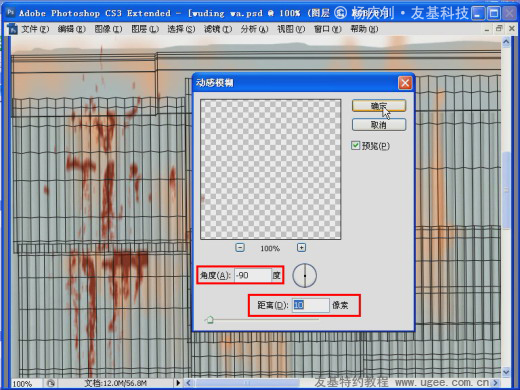This screenshot has height=390, width=520.
Task: Open the 文件(F) menu
Action: tap(35, 29)
